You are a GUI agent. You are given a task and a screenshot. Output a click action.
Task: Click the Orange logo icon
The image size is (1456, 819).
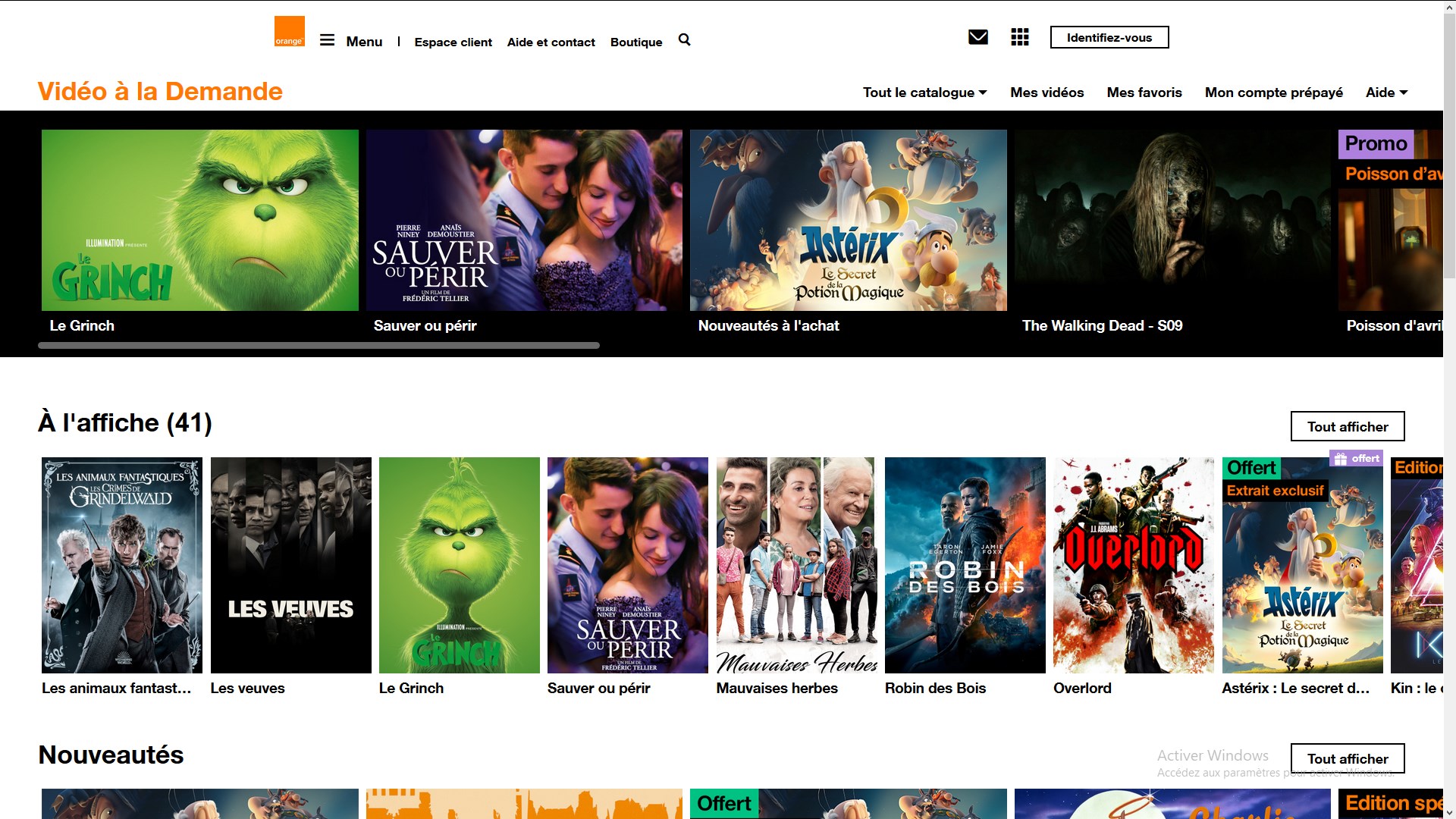(289, 31)
